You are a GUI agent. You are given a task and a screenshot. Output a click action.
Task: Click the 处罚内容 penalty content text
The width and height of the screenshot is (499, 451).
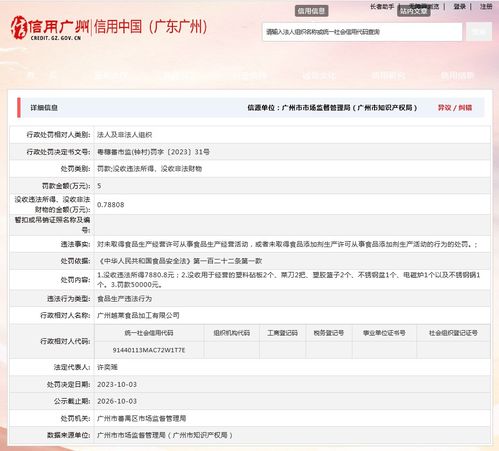pyautogui.click(x=289, y=280)
